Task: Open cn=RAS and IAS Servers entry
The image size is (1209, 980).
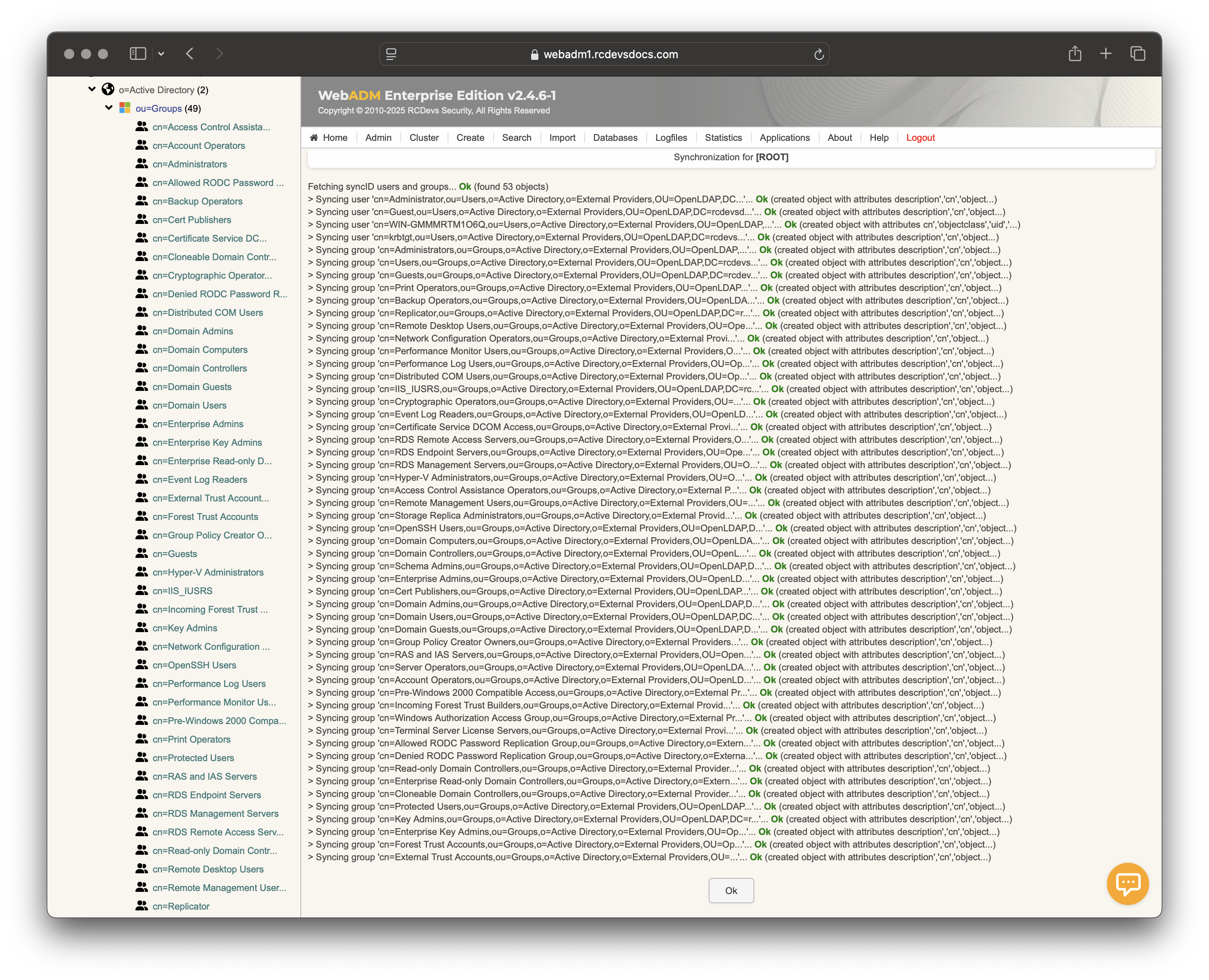Action: coord(205,777)
